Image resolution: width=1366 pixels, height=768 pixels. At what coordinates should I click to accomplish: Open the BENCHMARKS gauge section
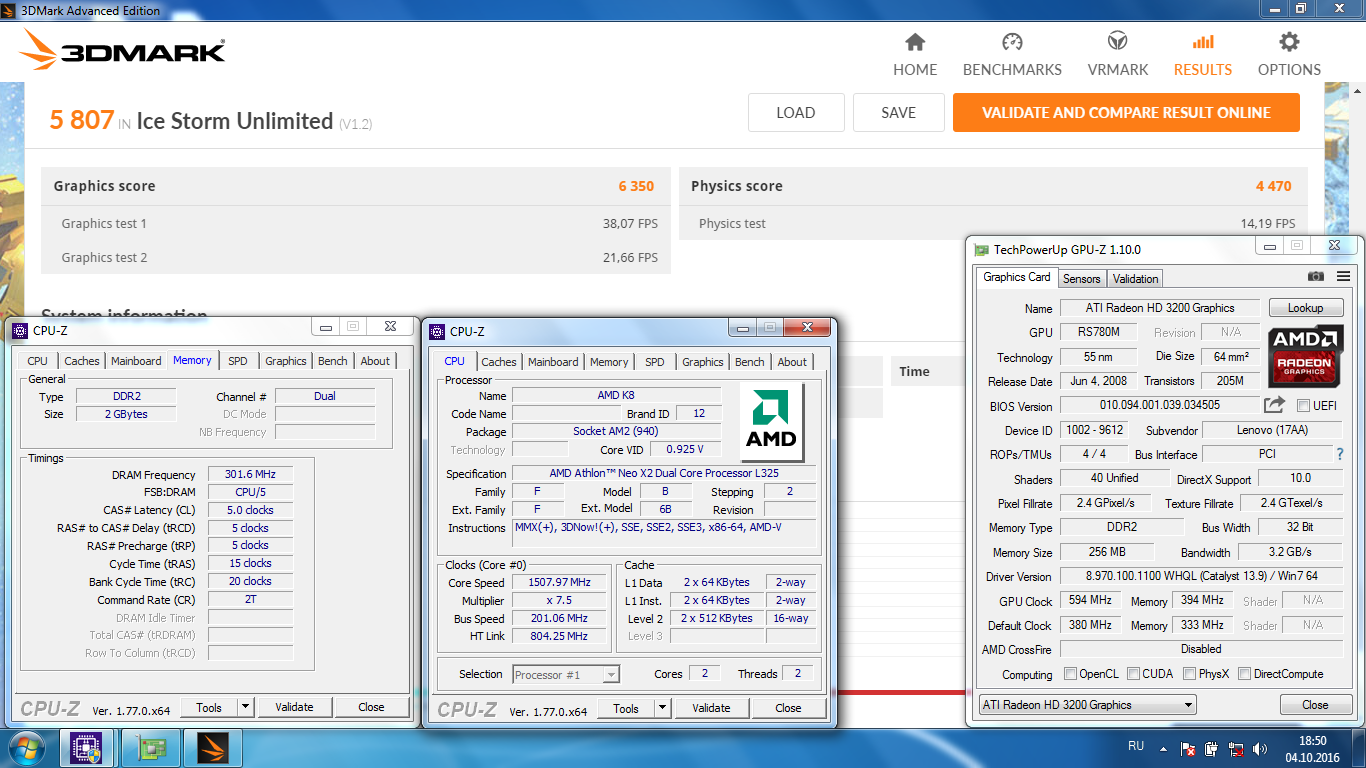tap(1012, 55)
